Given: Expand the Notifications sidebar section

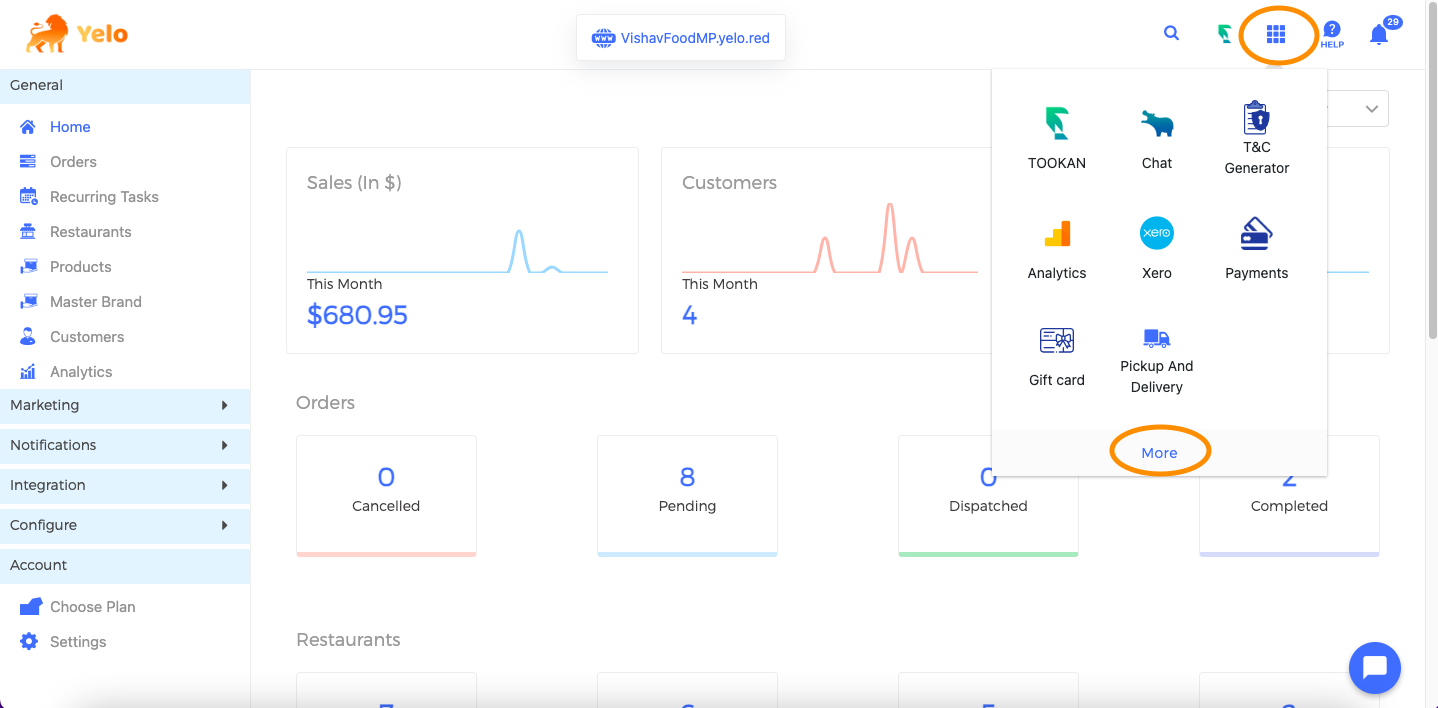Looking at the screenshot, I should [124, 445].
